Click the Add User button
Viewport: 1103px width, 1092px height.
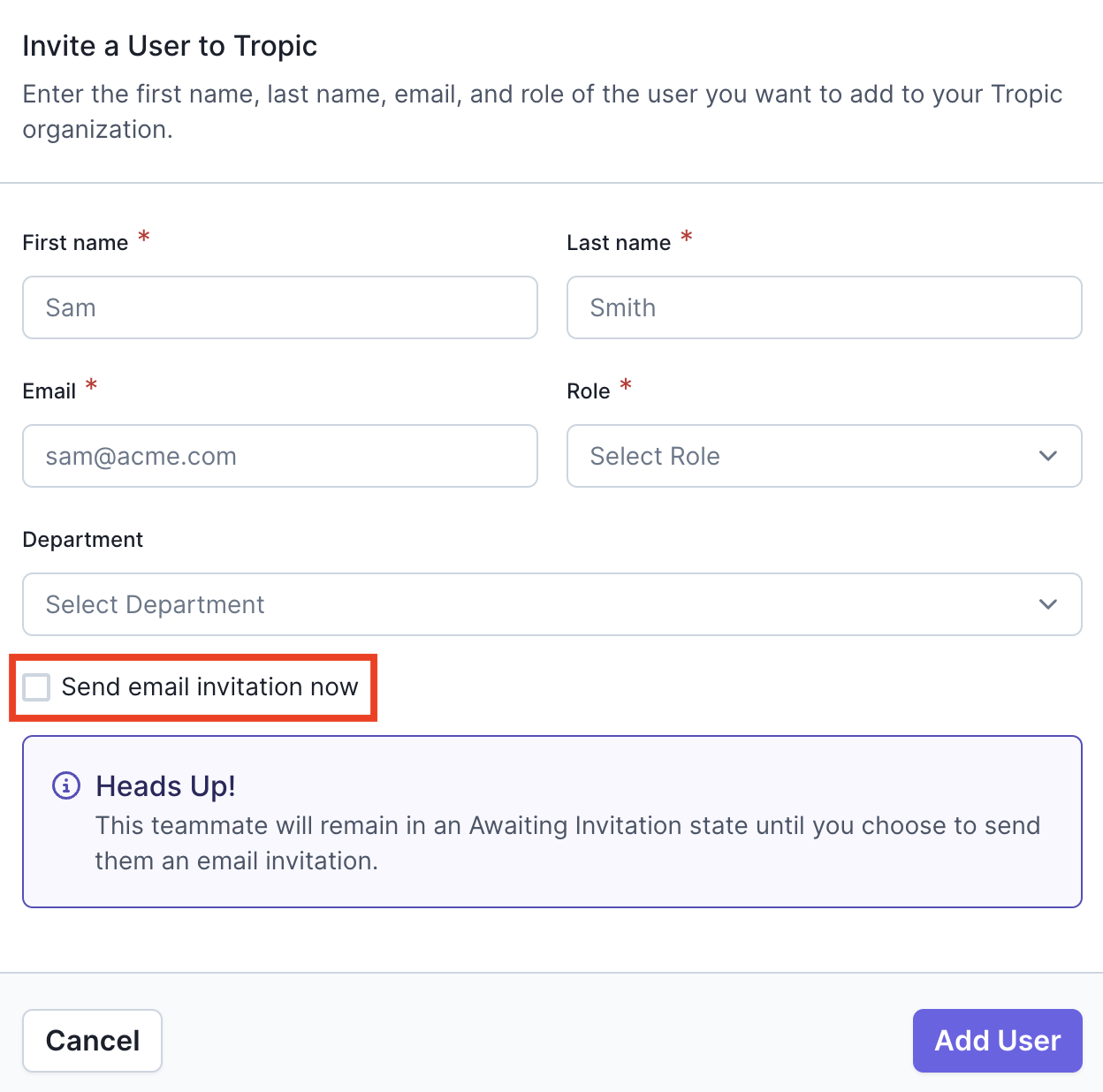point(997,1041)
